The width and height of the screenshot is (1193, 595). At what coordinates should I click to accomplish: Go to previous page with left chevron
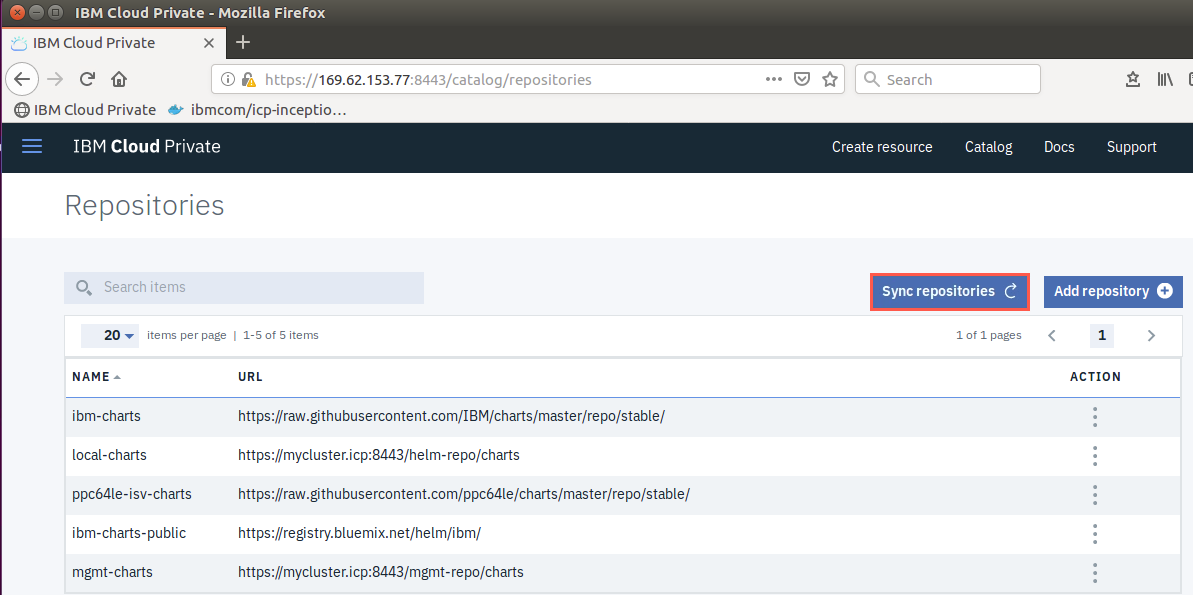pyautogui.click(x=1052, y=336)
